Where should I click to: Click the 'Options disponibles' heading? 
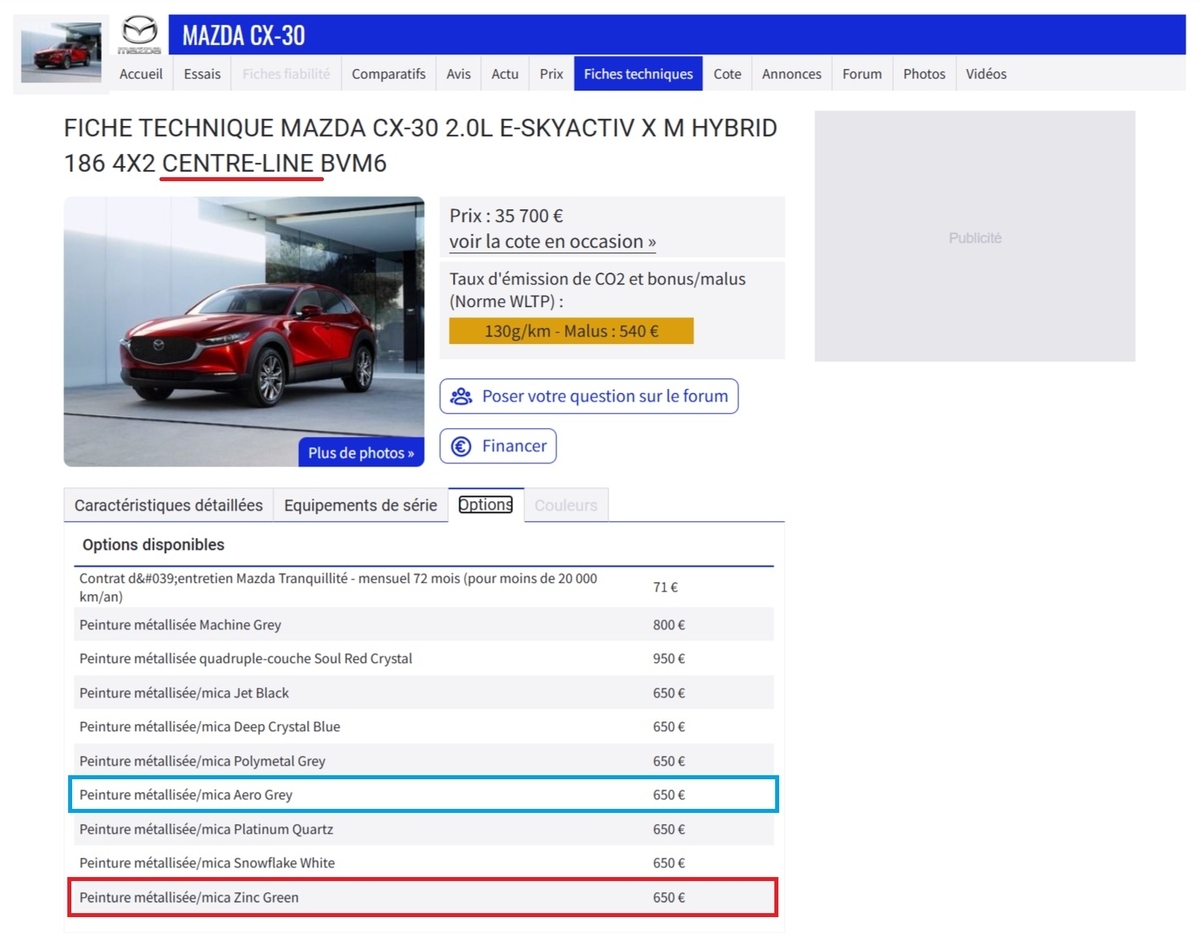tap(154, 545)
